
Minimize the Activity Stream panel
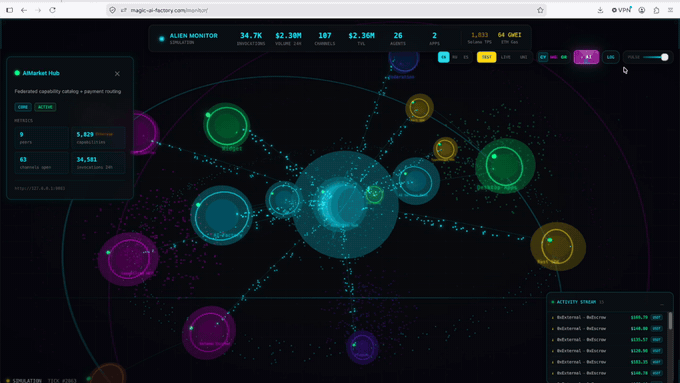pyautogui.click(x=662, y=303)
